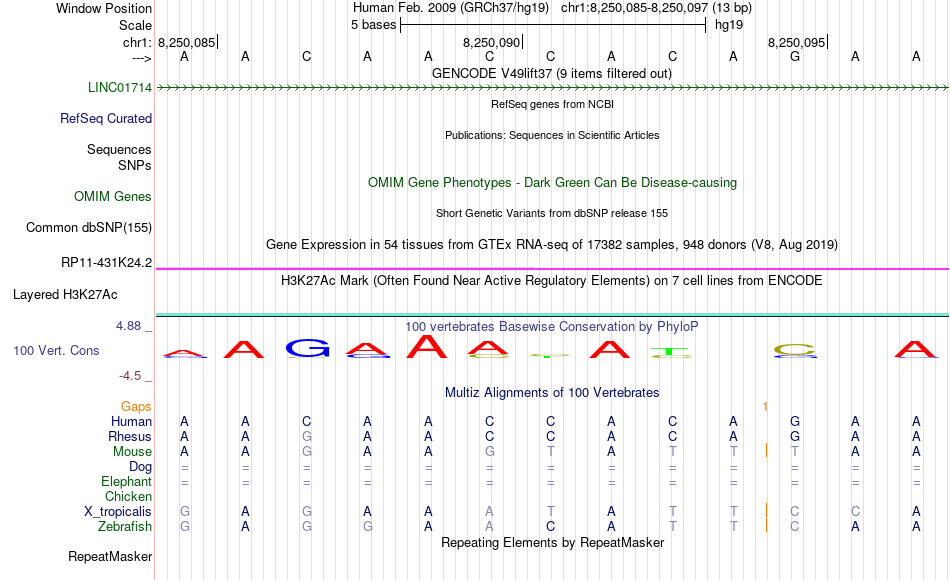Select the X_tropicalis alignment row label

pyautogui.click(x=118, y=512)
